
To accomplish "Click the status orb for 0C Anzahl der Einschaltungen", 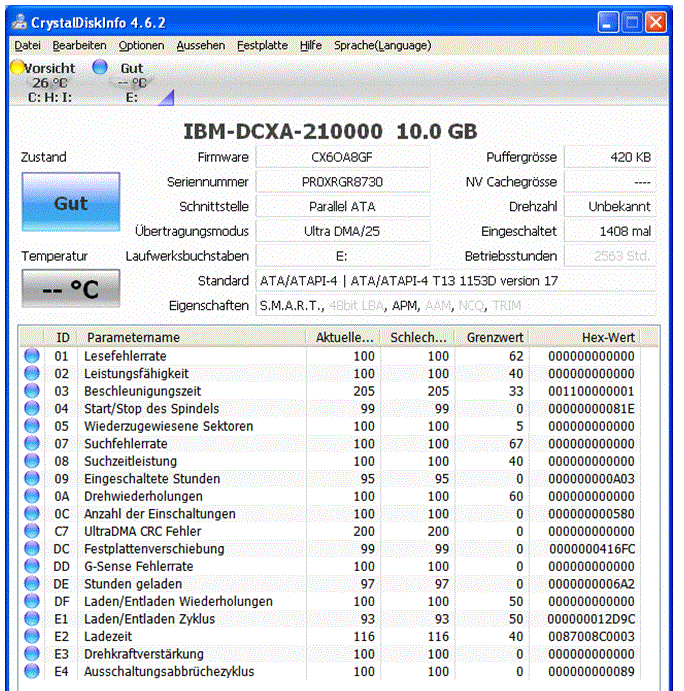I will 32,513.
